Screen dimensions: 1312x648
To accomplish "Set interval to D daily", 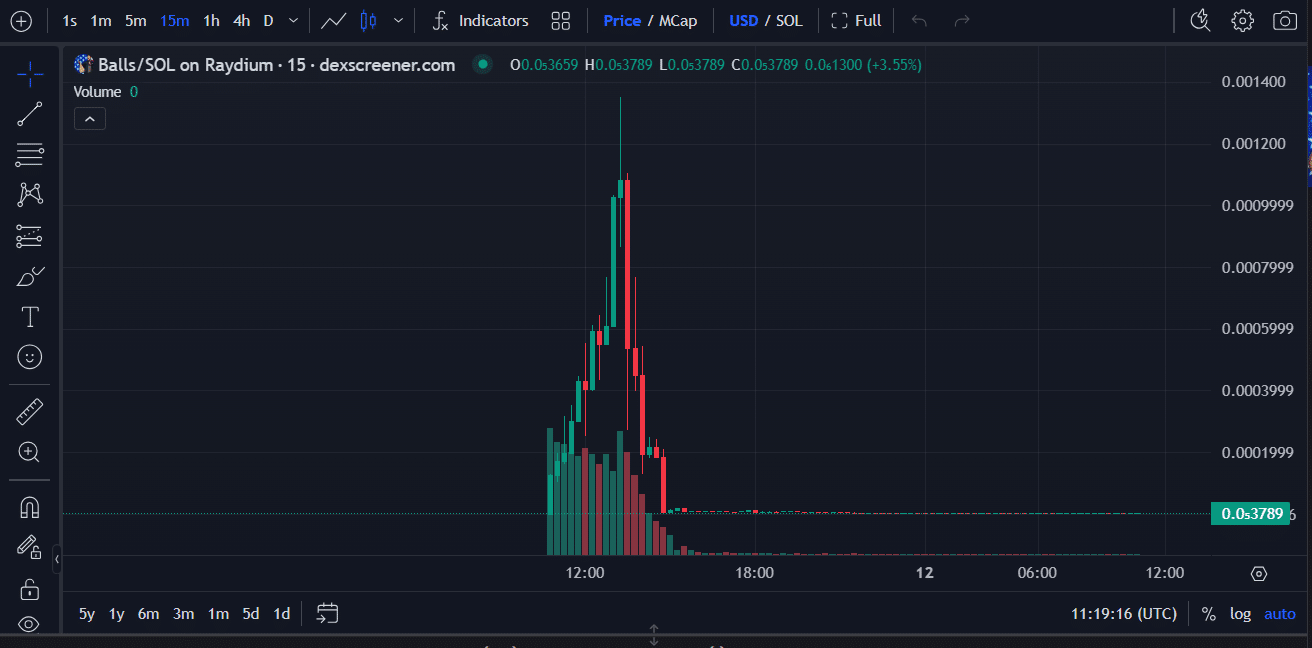I will [268, 20].
